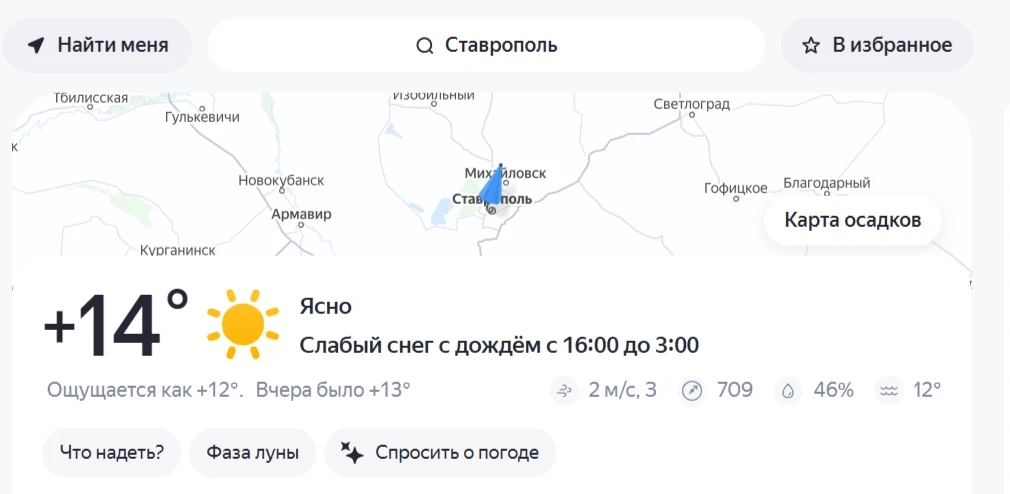Click the Армавир label on the map
Viewport: 1010px width, 494px height.
point(301,214)
